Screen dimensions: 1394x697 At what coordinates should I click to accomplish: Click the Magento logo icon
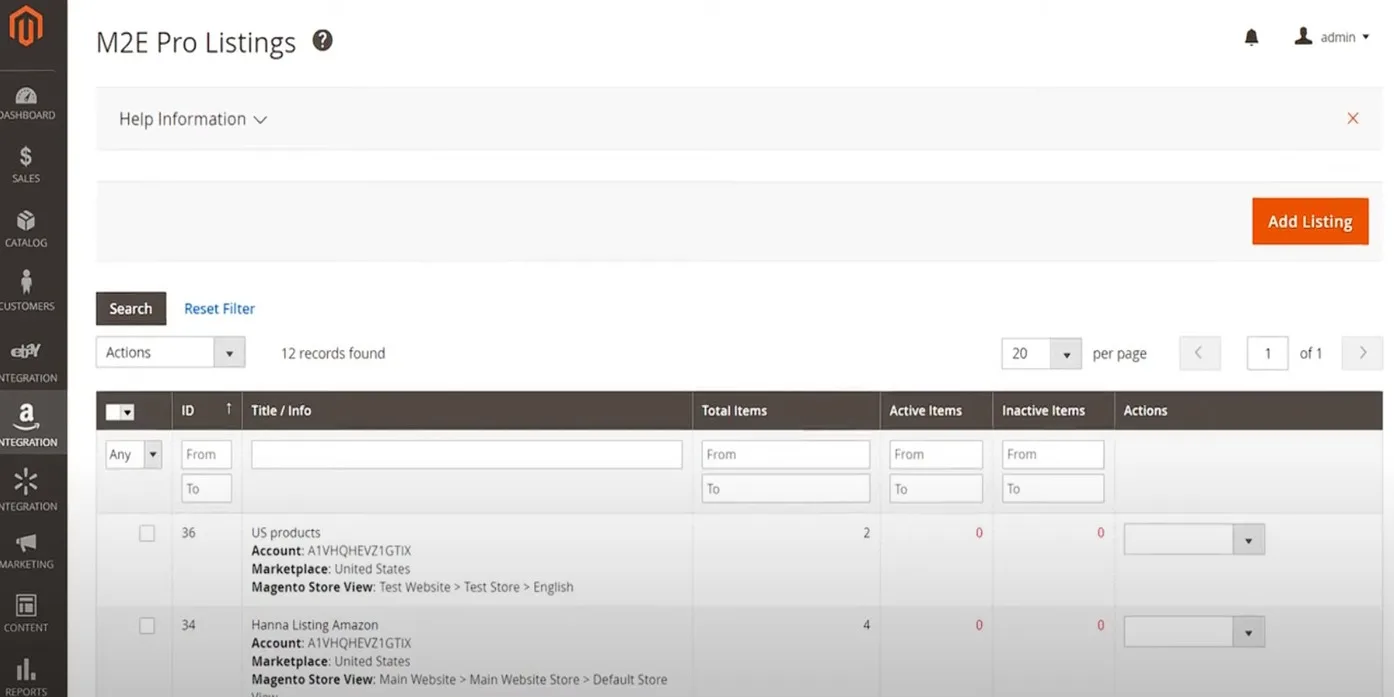(26, 26)
